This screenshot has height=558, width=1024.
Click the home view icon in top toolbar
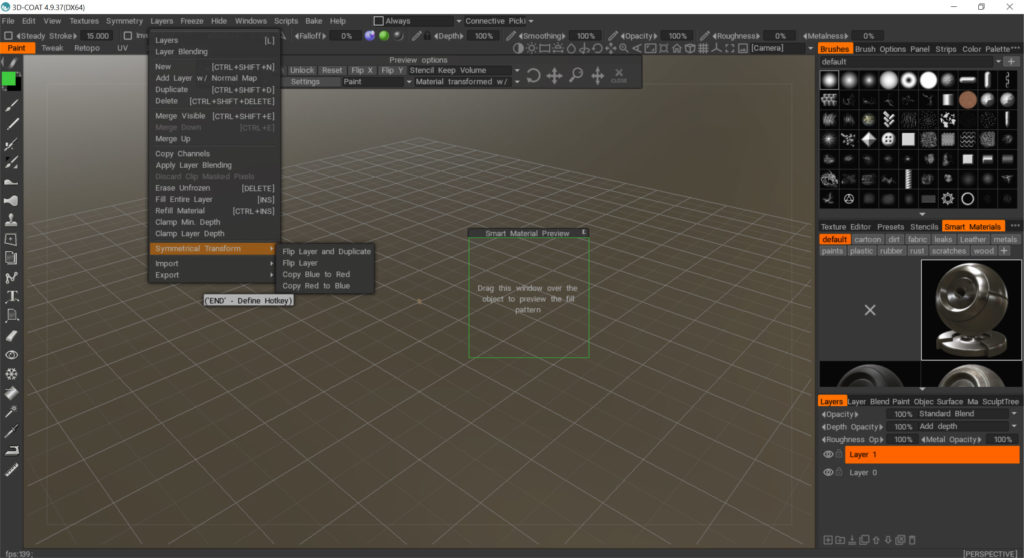point(677,48)
